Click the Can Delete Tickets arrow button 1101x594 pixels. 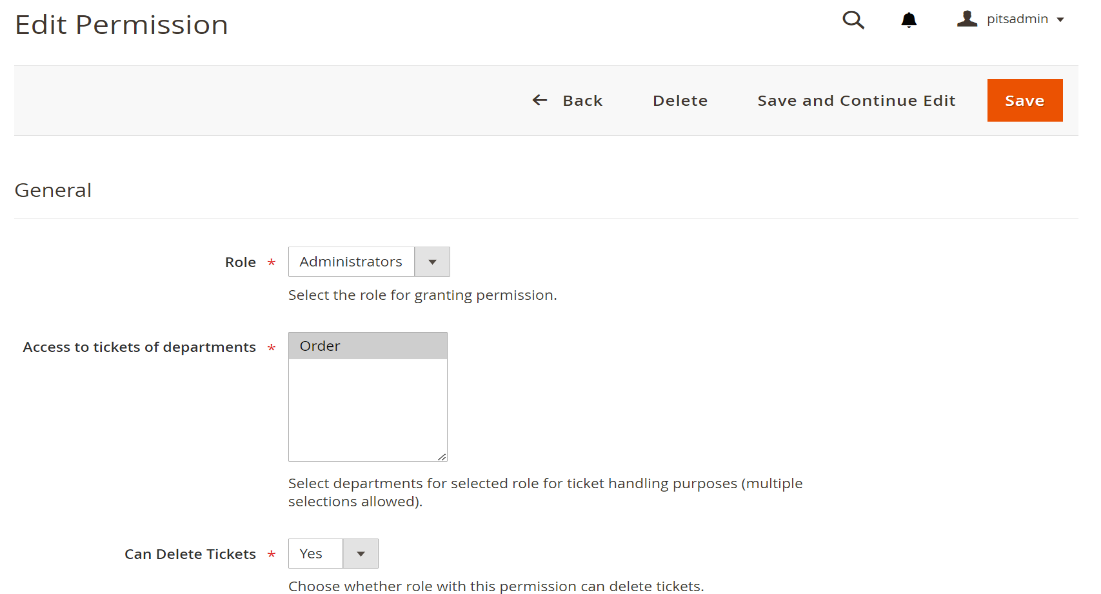pyautogui.click(x=361, y=554)
